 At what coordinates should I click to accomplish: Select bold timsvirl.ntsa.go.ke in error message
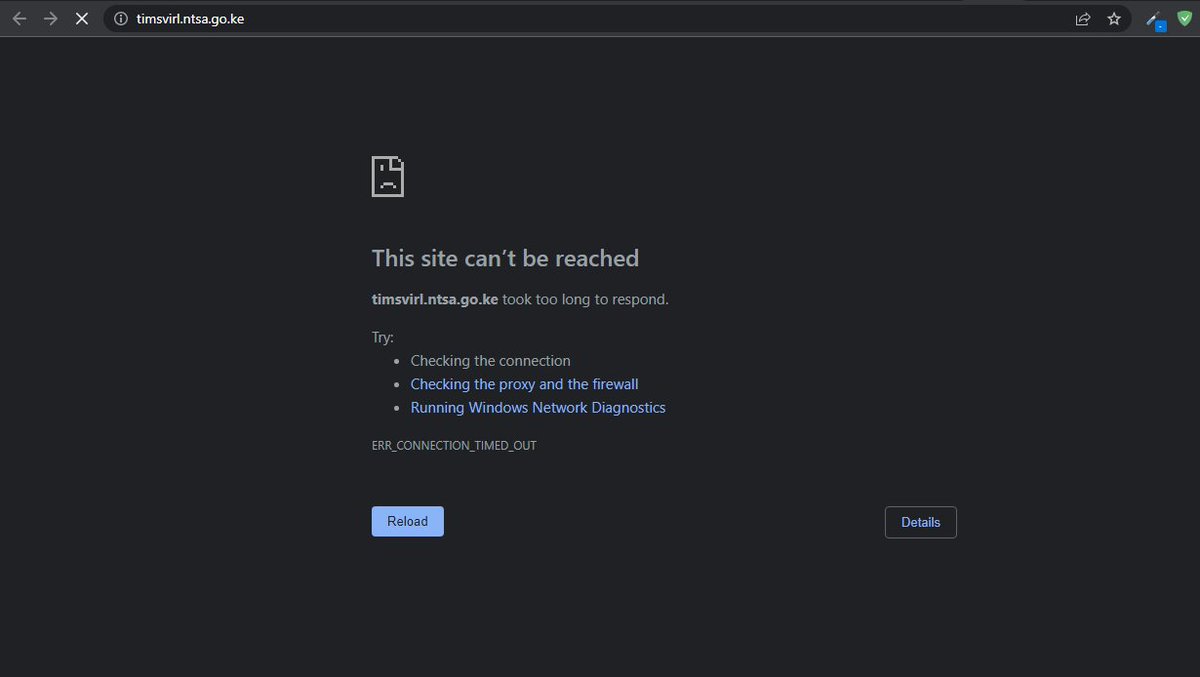coord(435,299)
